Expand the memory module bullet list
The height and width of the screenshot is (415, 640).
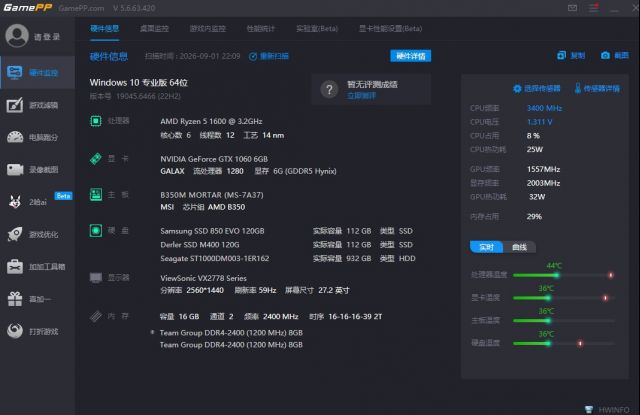[x=152, y=332]
